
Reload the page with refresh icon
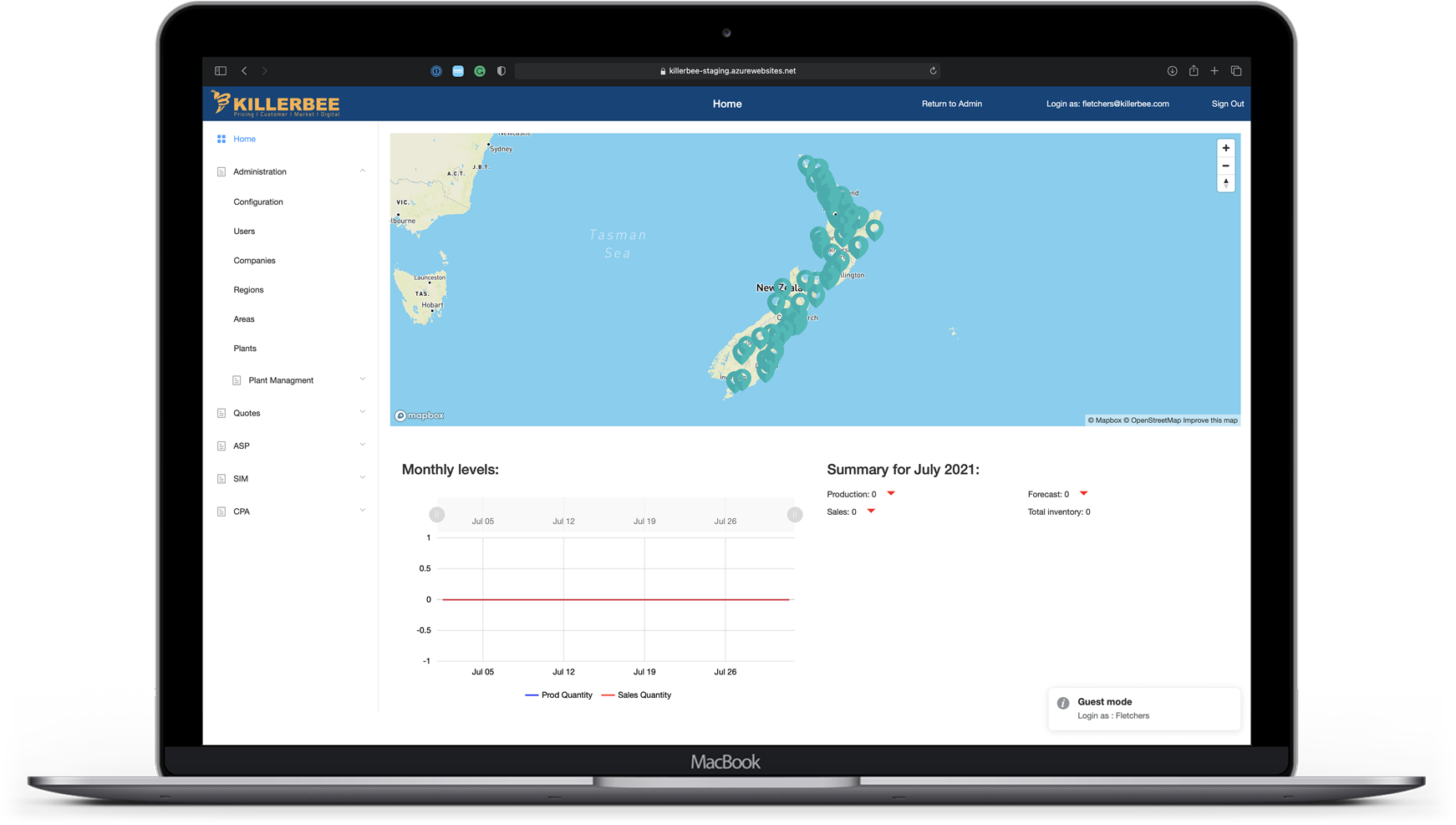(933, 71)
